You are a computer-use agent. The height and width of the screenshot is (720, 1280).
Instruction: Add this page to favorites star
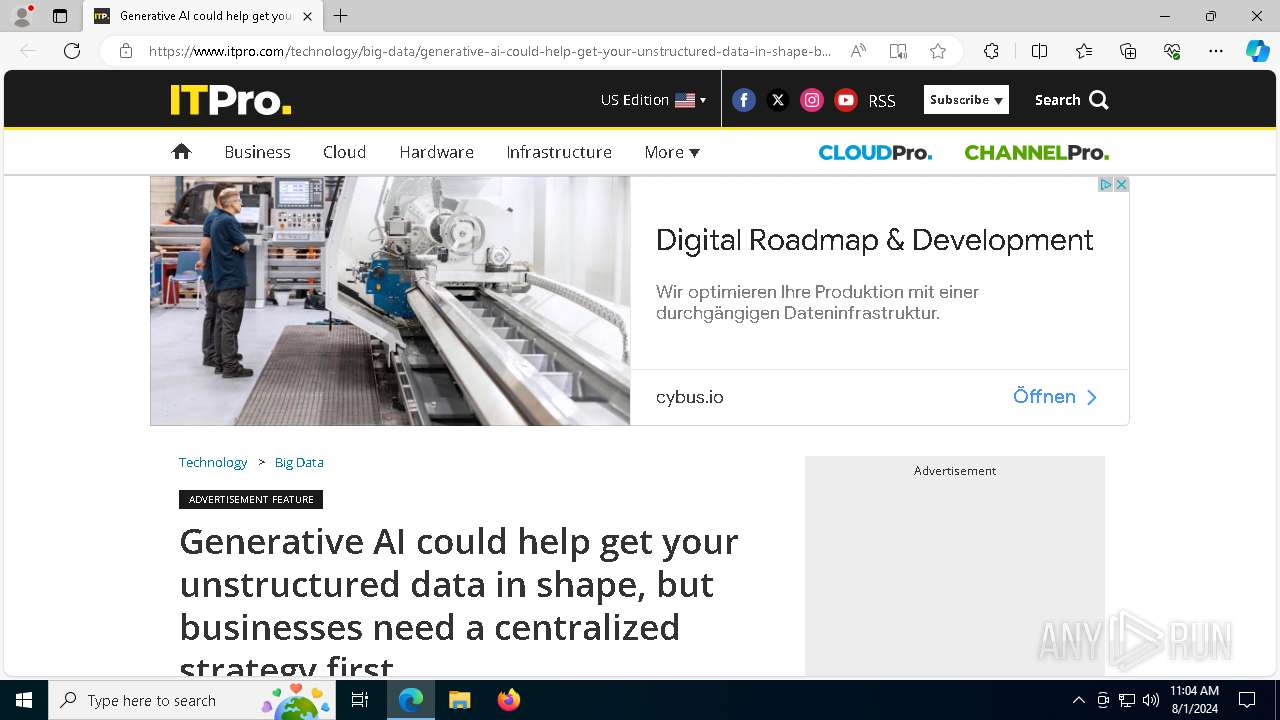938,51
